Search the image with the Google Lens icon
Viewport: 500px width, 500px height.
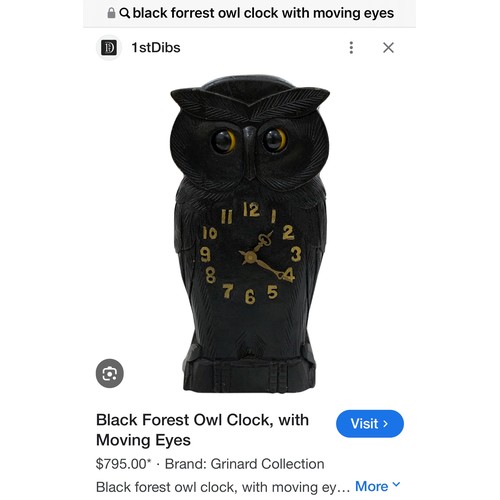pyautogui.click(x=110, y=373)
